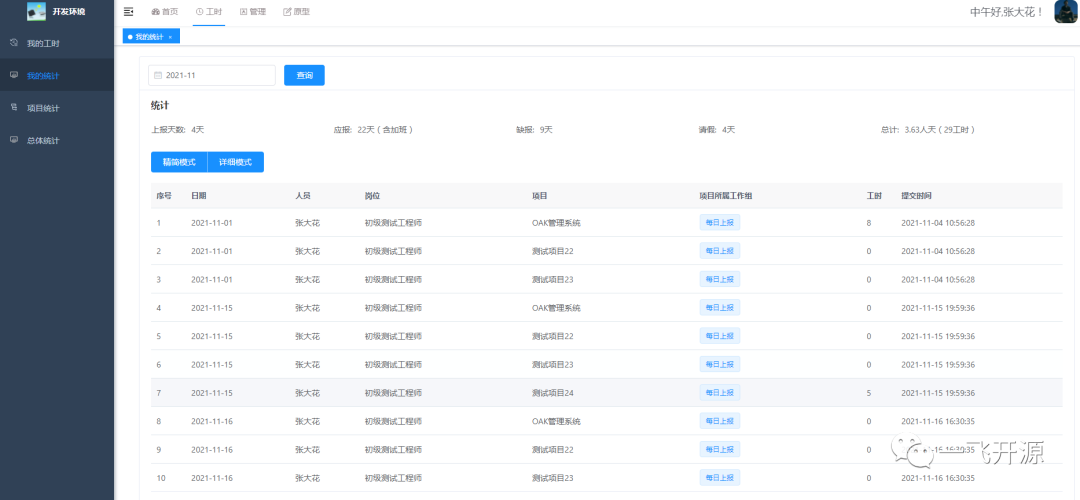Click the 开发环境 logo image
This screenshot has width=1080, height=500.
point(36,11)
